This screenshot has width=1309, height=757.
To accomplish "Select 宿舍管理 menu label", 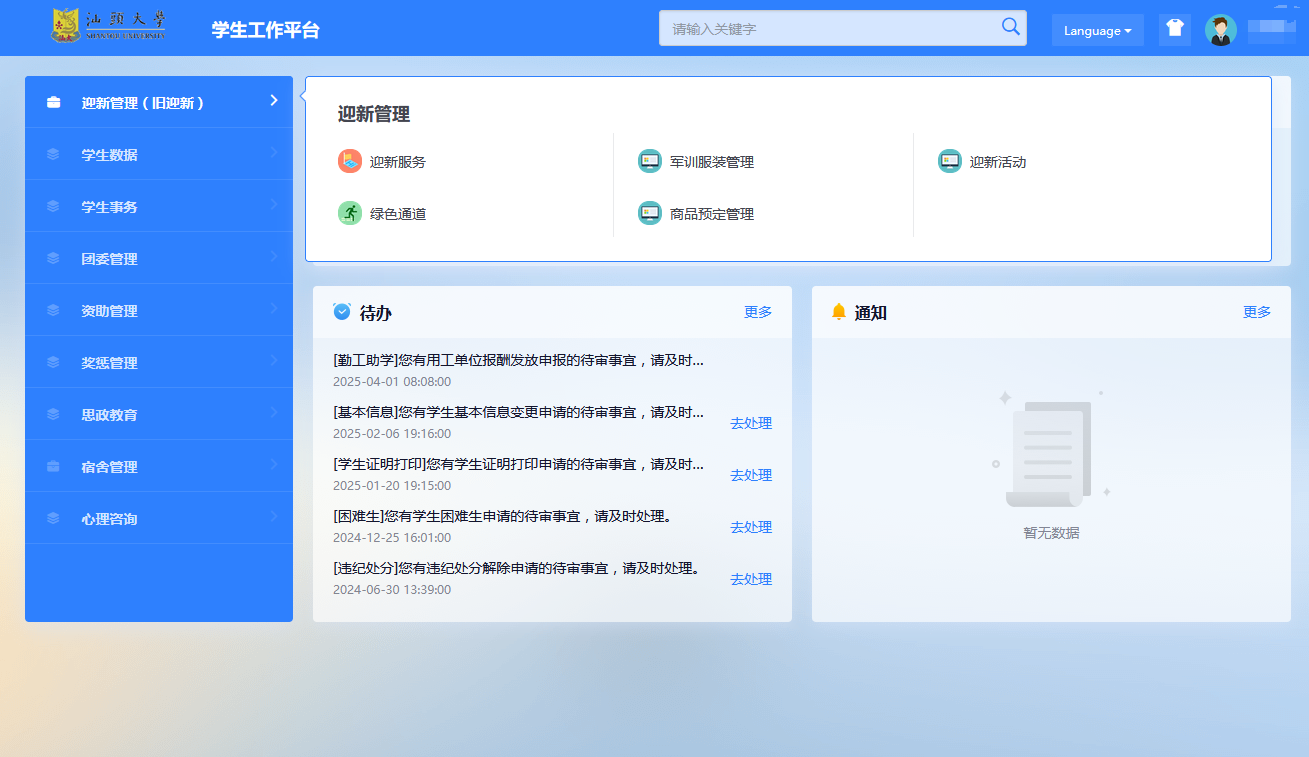I will tap(109, 467).
